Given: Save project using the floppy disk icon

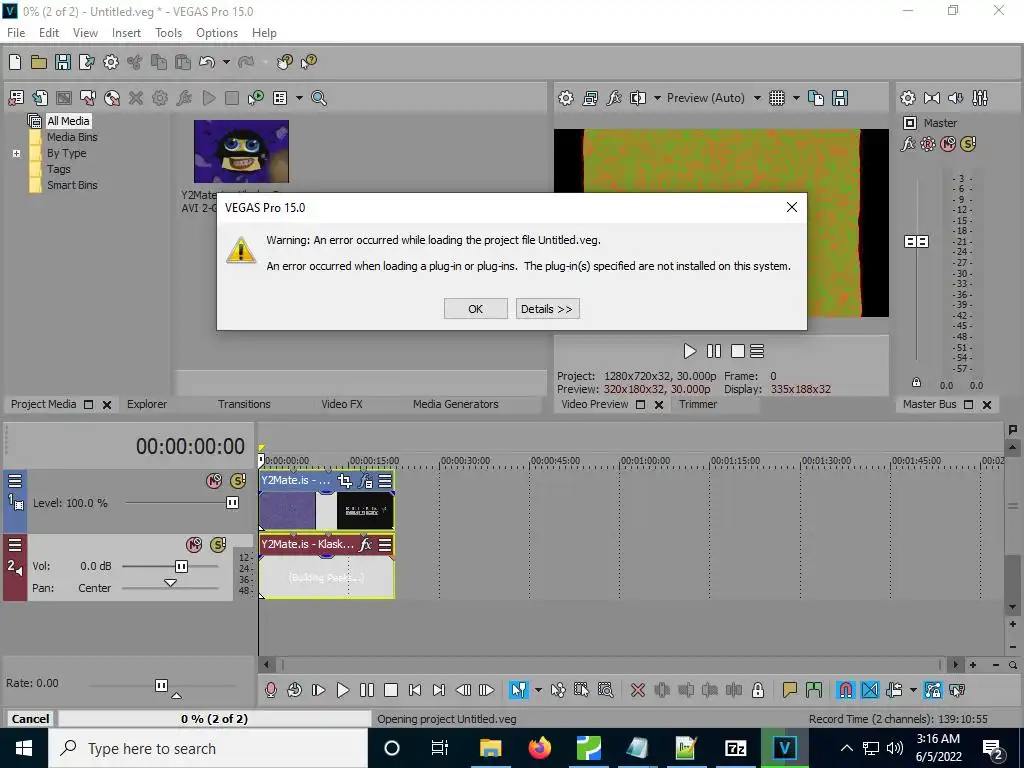Looking at the screenshot, I should (x=63, y=62).
